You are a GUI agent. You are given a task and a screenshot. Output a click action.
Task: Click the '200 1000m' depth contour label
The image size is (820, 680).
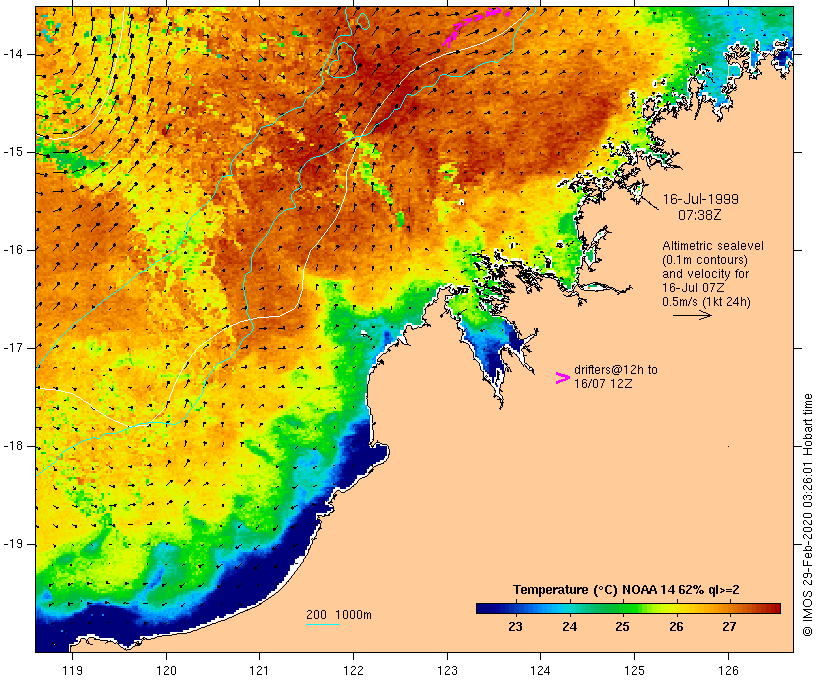click(x=339, y=615)
